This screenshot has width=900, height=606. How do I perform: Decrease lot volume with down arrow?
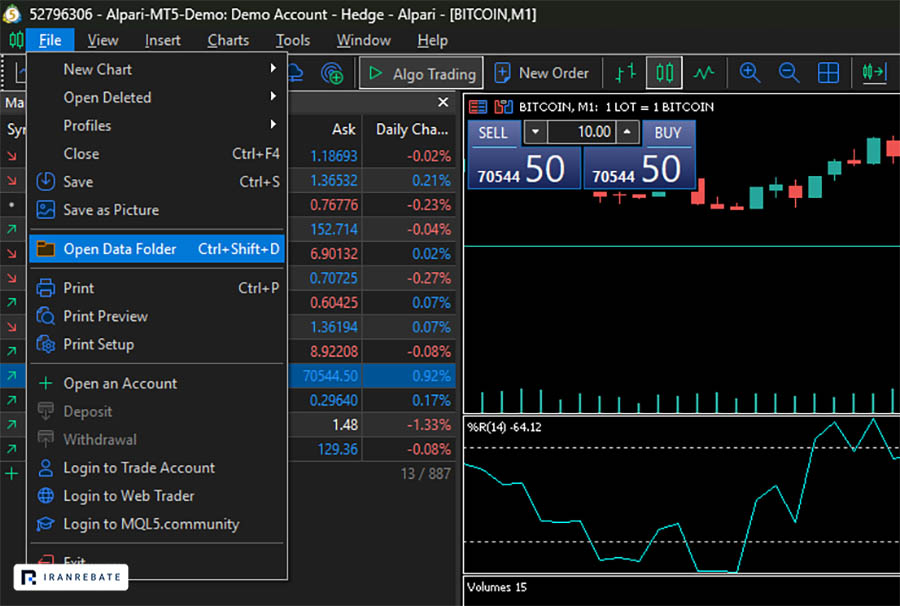tap(535, 132)
